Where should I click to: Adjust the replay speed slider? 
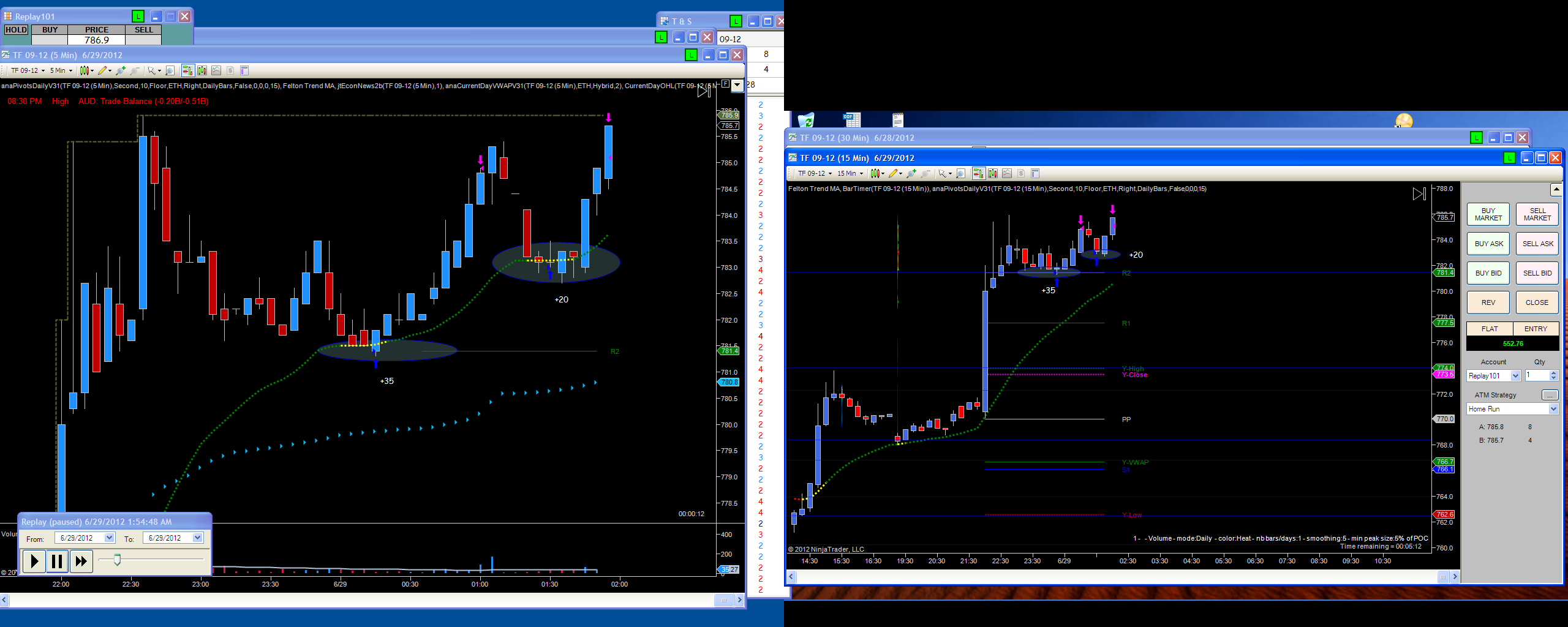point(117,560)
